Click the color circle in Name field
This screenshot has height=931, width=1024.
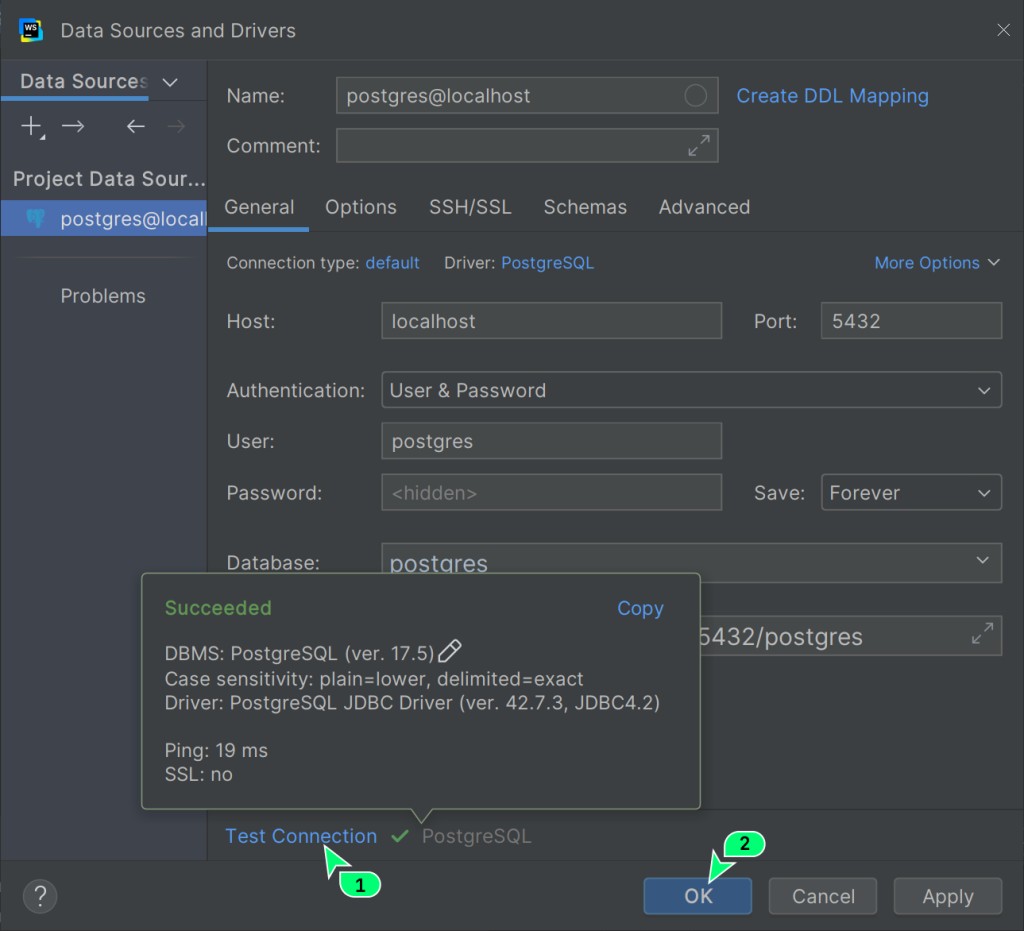(695, 96)
